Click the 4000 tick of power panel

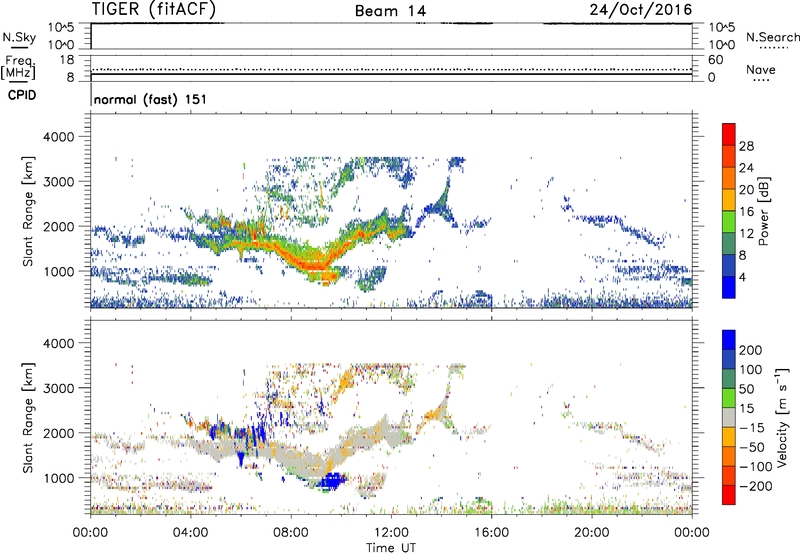(x=58, y=137)
